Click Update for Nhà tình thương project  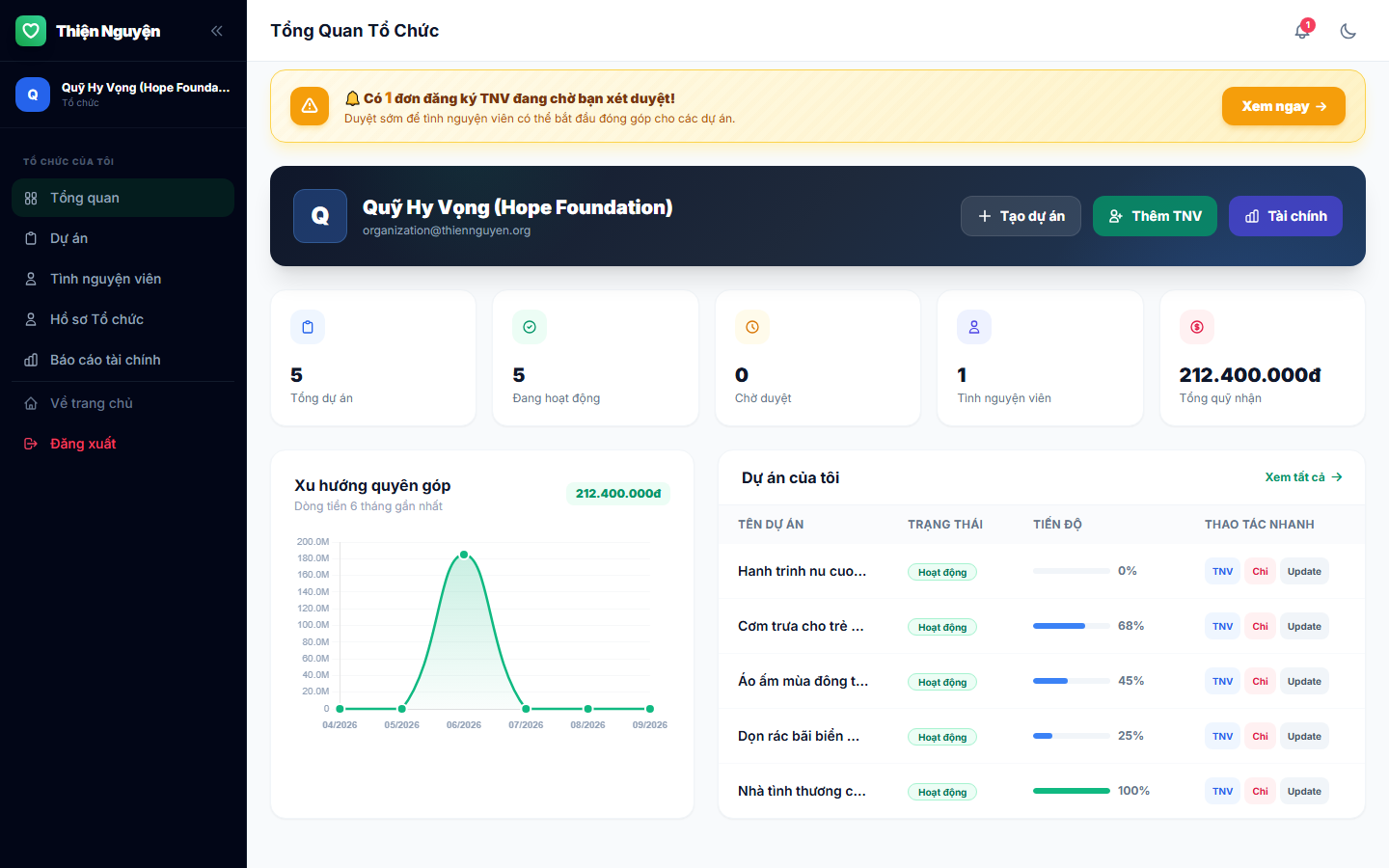(1304, 791)
